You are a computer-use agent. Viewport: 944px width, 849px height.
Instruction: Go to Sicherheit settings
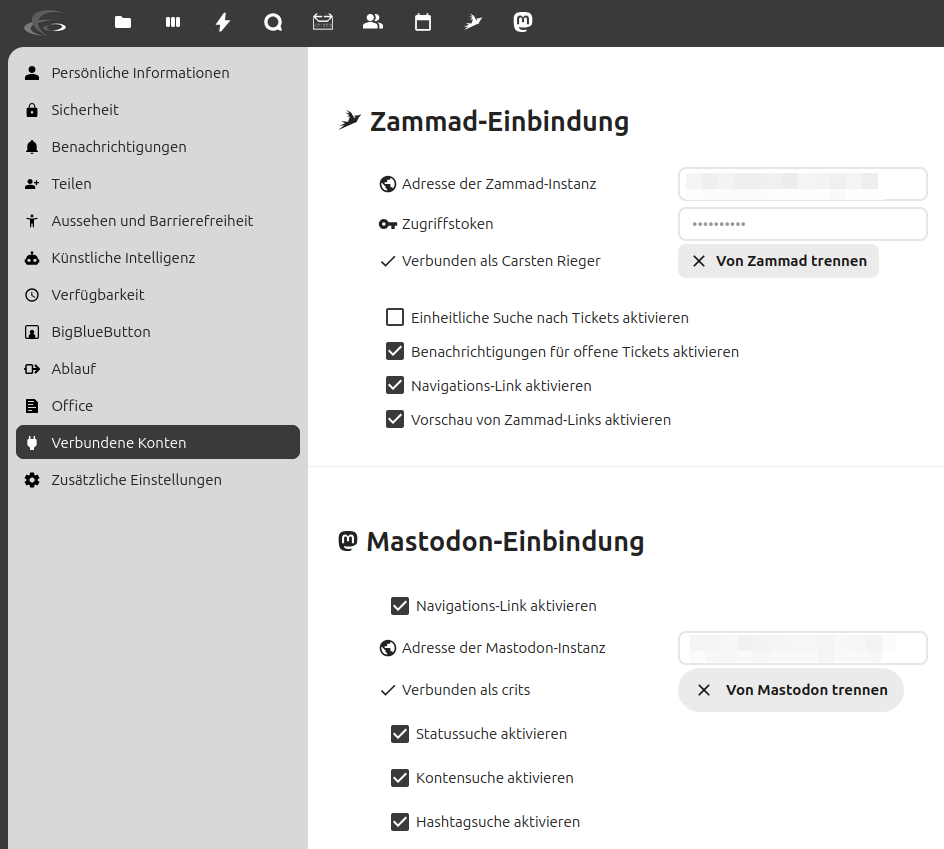[158, 110]
